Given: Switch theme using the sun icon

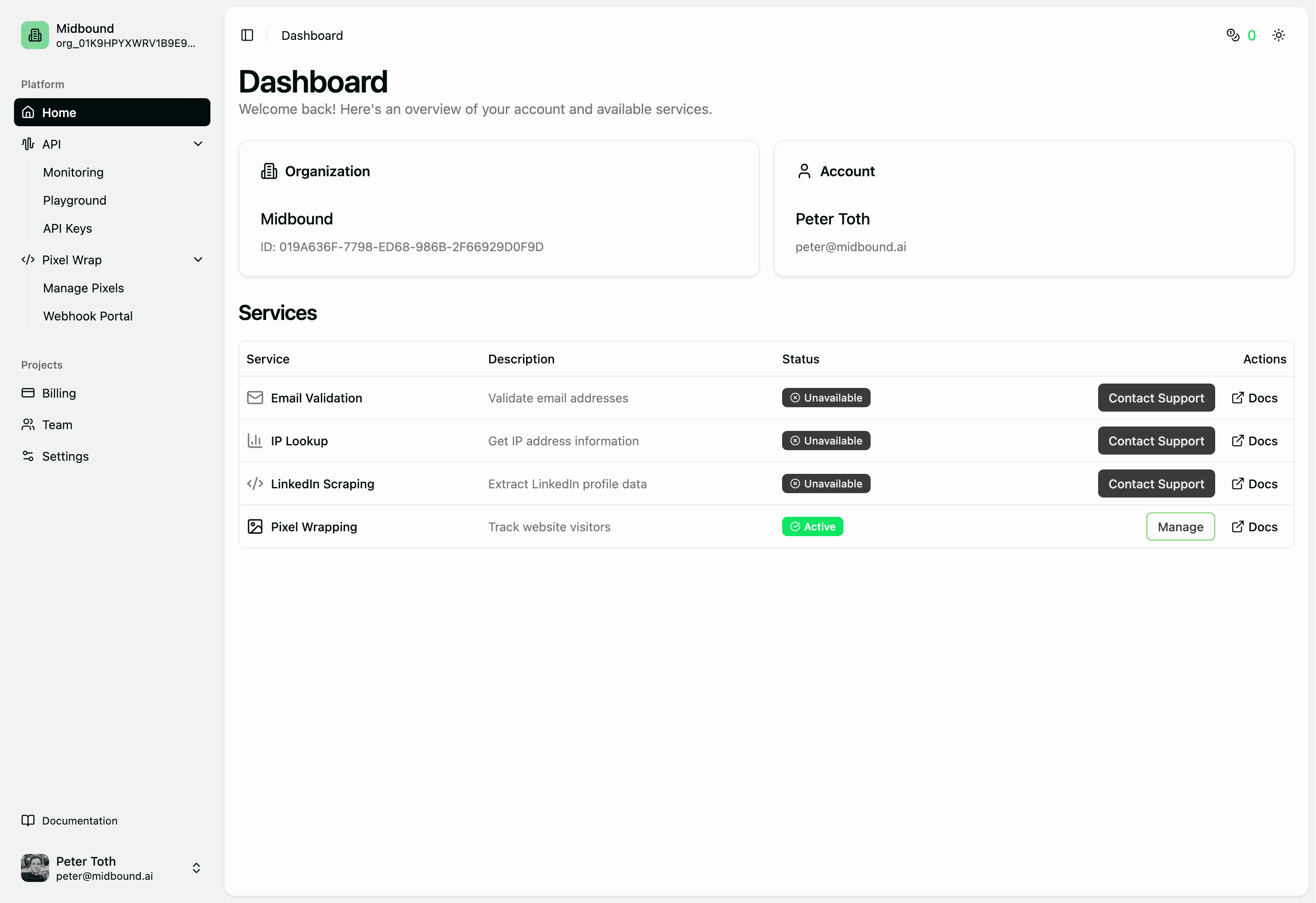Looking at the screenshot, I should click(x=1278, y=35).
